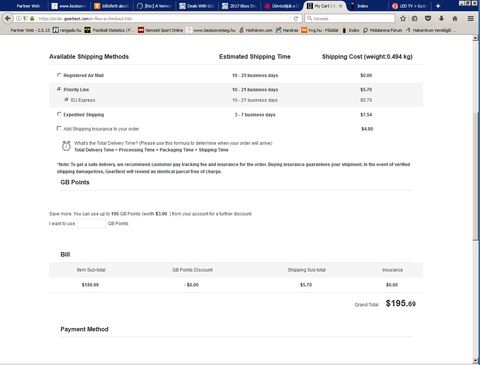Select the Expedited Shipping option
480x365 pixels.
[x=59, y=114]
